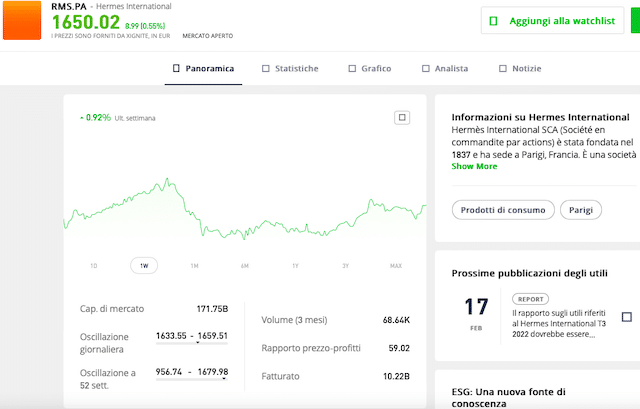Viewport: 640px width, 409px height.
Task: Click the Analista tab icon
Action: pyautogui.click(x=425, y=69)
